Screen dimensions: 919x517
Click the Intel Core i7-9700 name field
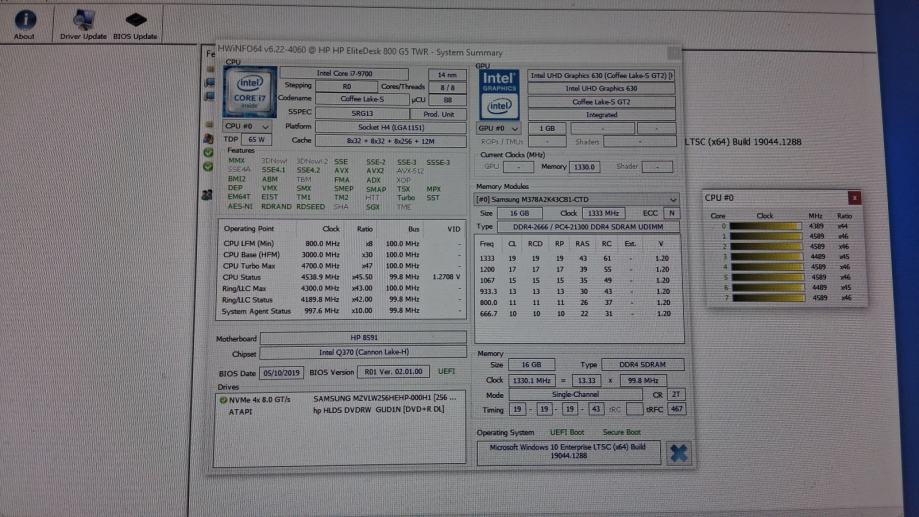344,73
